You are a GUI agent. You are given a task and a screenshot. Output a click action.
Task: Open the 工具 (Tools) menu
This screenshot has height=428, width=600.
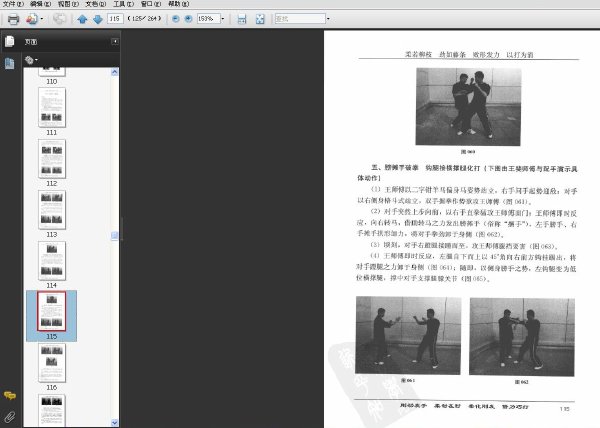point(123,4)
